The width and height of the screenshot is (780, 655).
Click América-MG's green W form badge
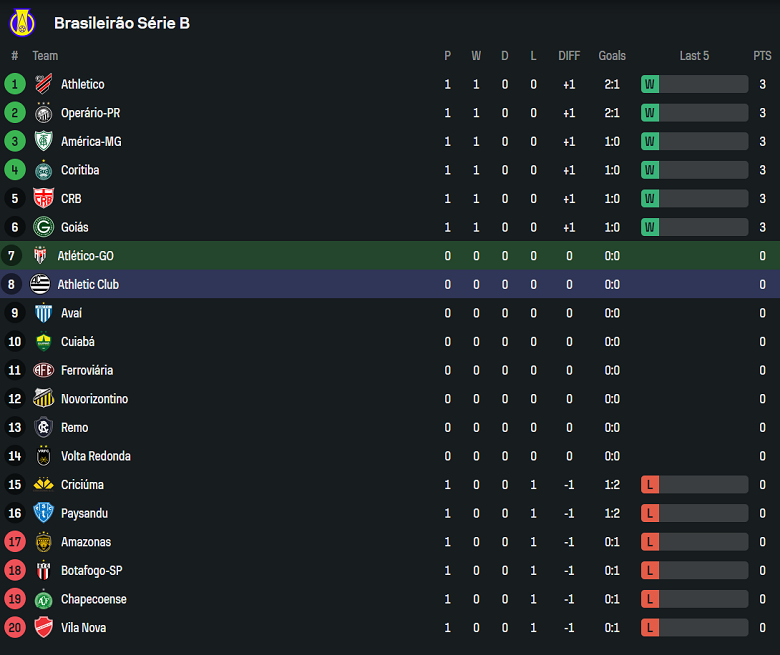650,142
